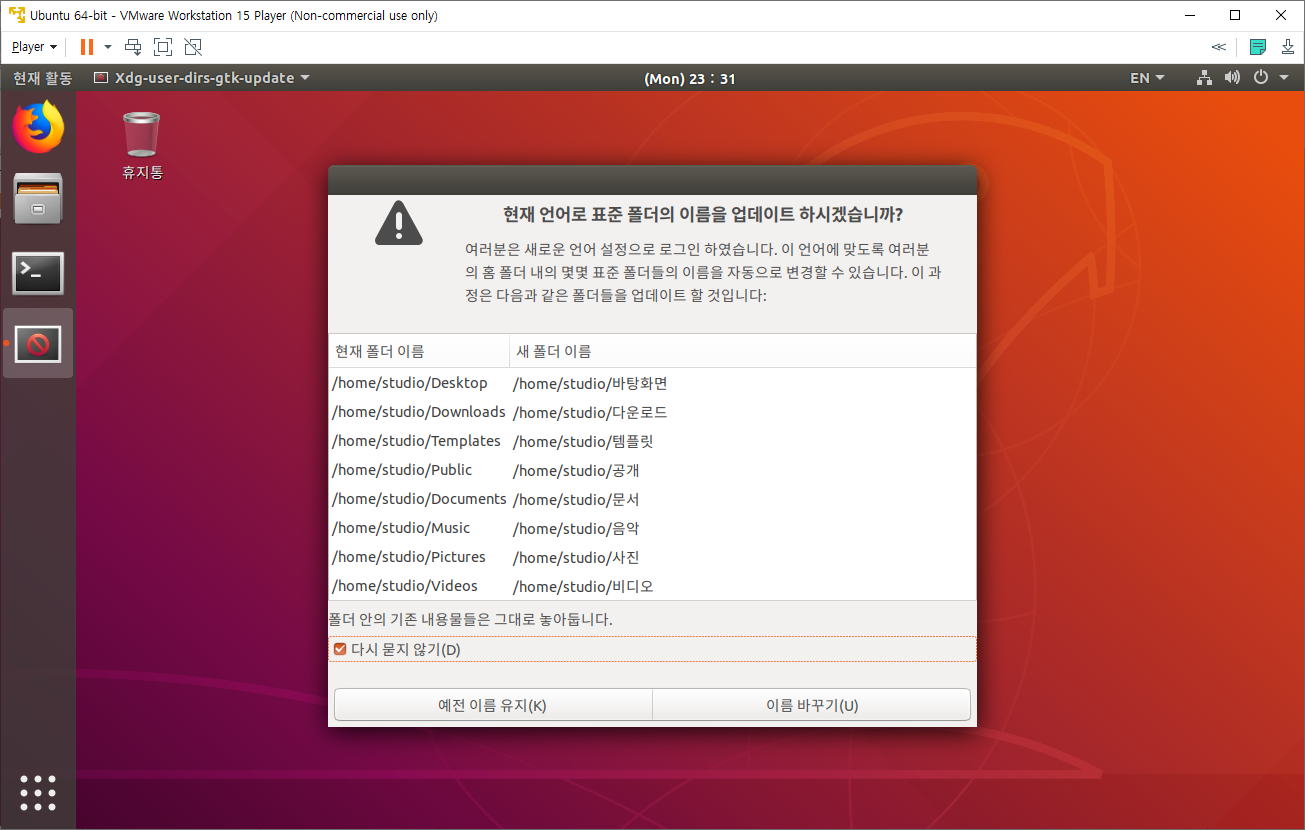Click 이름 바꾸기(U) button

(x=812, y=705)
